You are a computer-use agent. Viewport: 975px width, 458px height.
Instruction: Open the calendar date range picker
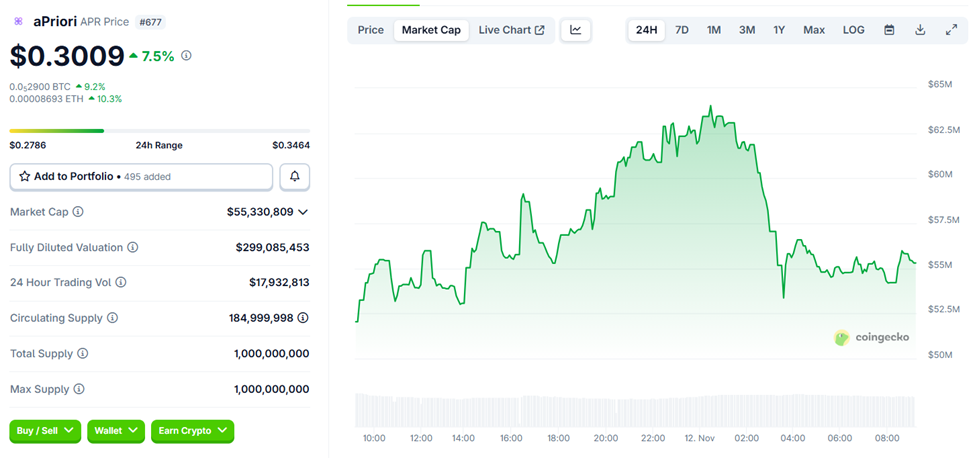click(889, 30)
